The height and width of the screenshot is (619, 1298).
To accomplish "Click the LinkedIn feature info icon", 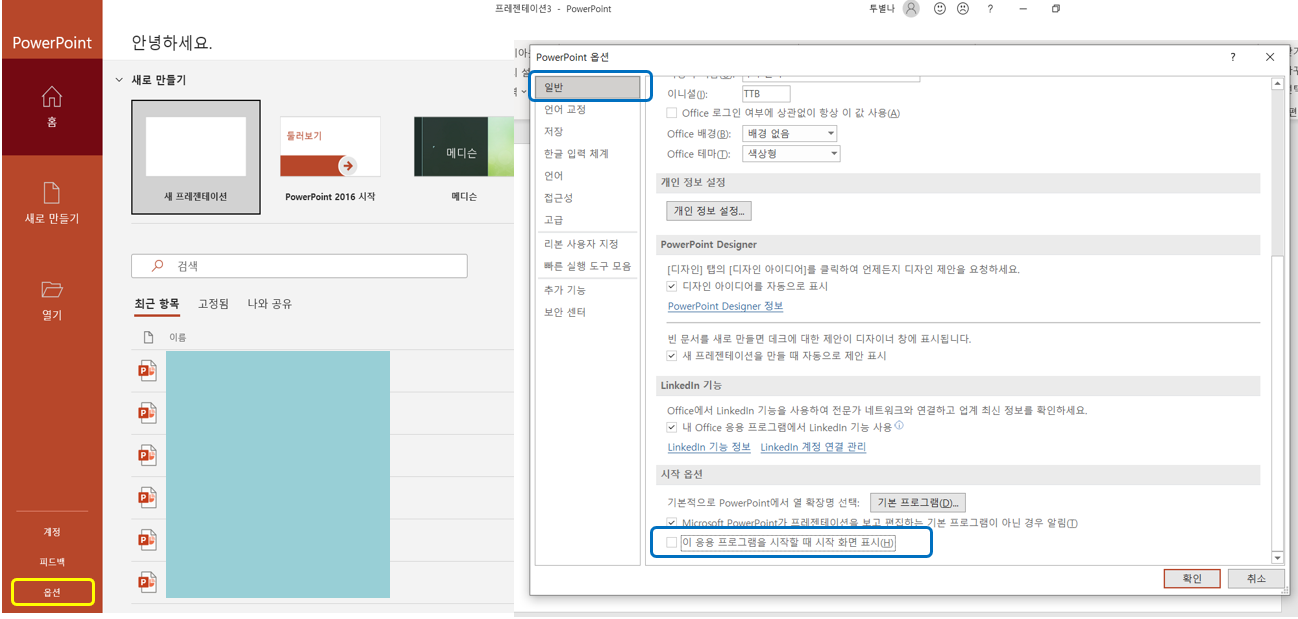I will 898,425.
